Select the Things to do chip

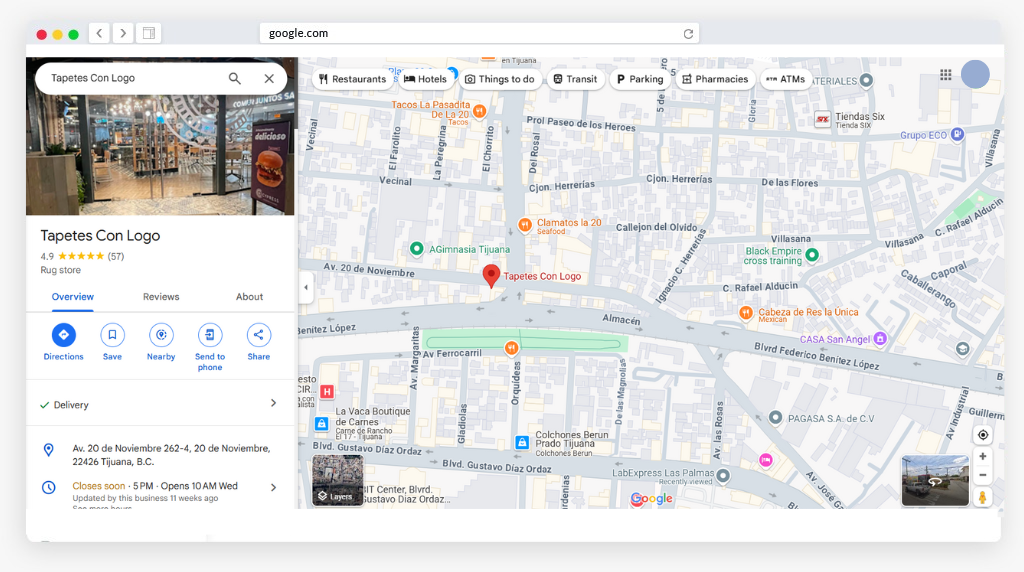click(x=500, y=79)
